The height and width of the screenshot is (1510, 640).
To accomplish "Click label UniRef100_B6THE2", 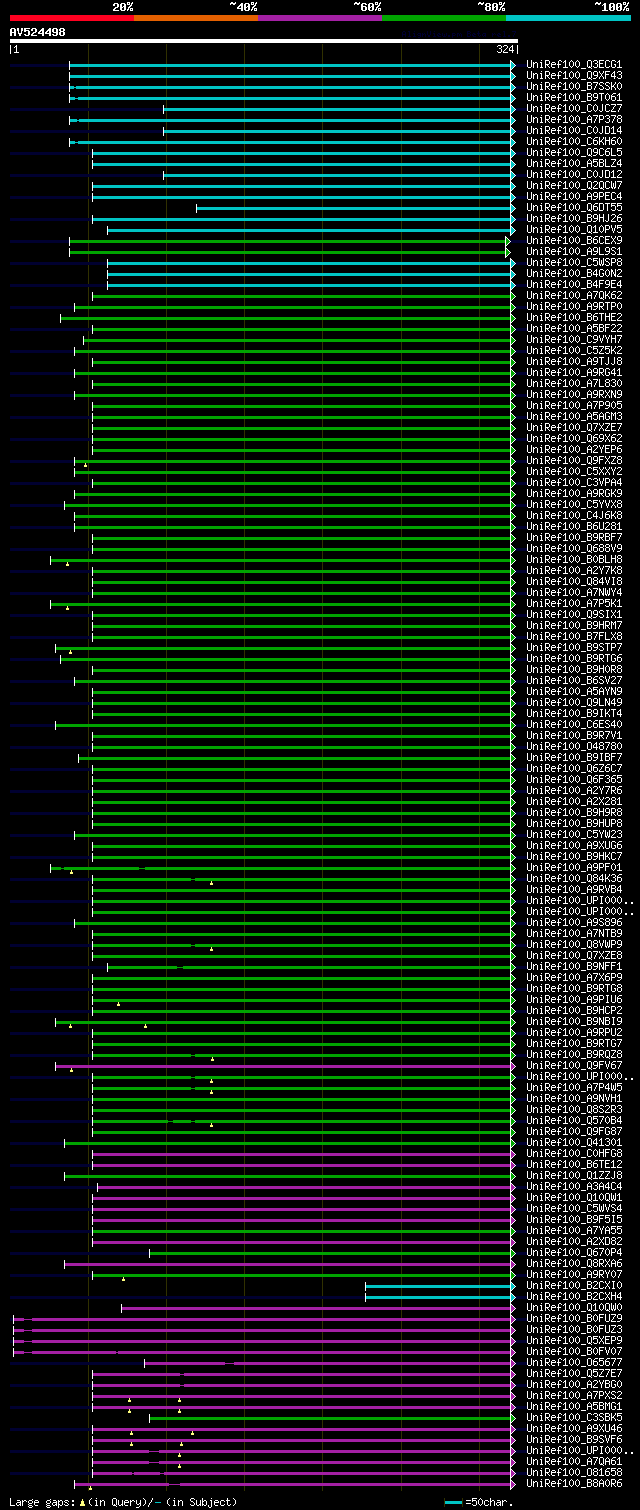I will [x=574, y=318].
